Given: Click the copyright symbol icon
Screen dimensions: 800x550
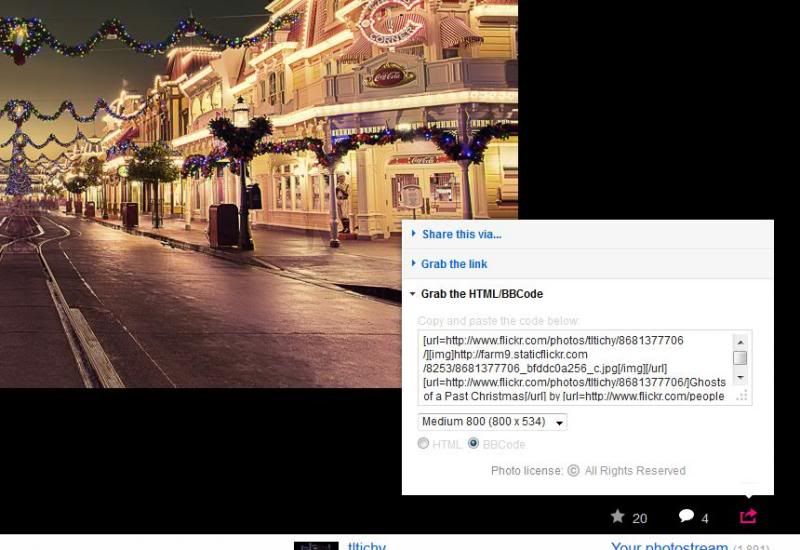Looking at the screenshot, I should (x=573, y=470).
